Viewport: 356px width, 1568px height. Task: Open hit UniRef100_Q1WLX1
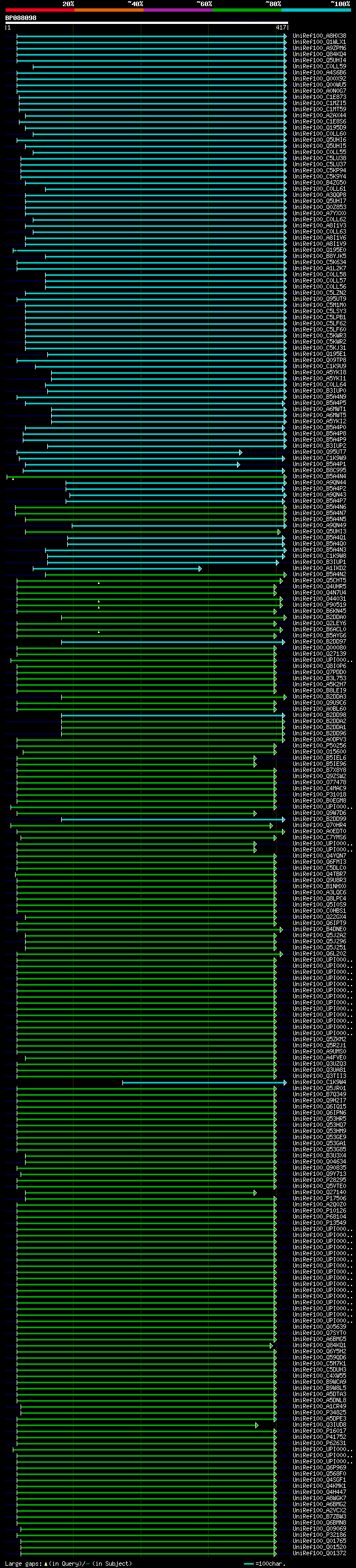(x=319, y=42)
